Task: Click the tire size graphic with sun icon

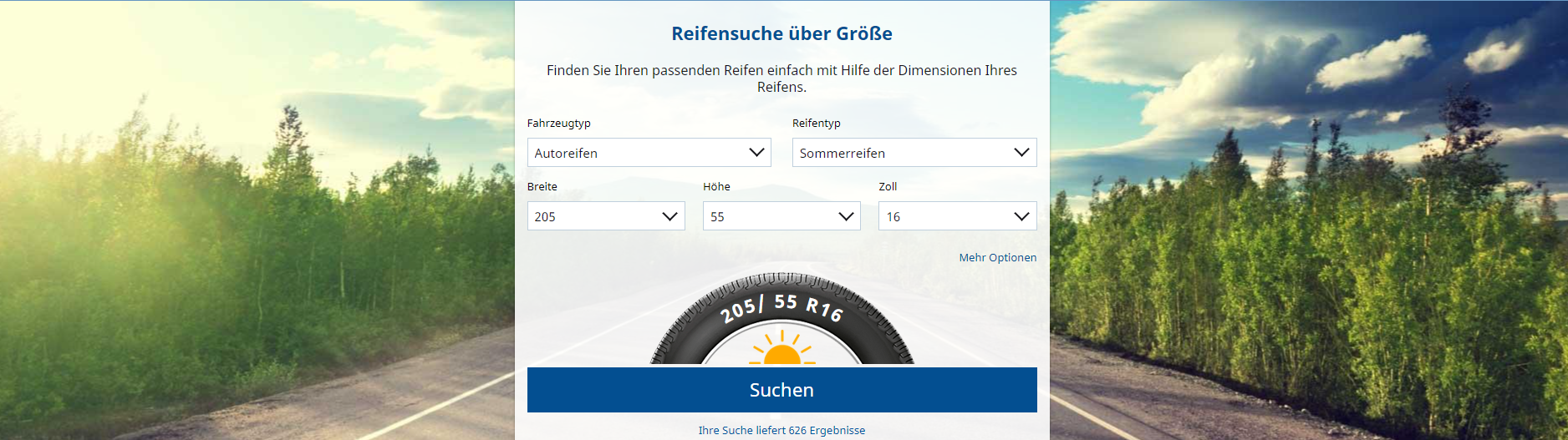Action: tap(781, 319)
